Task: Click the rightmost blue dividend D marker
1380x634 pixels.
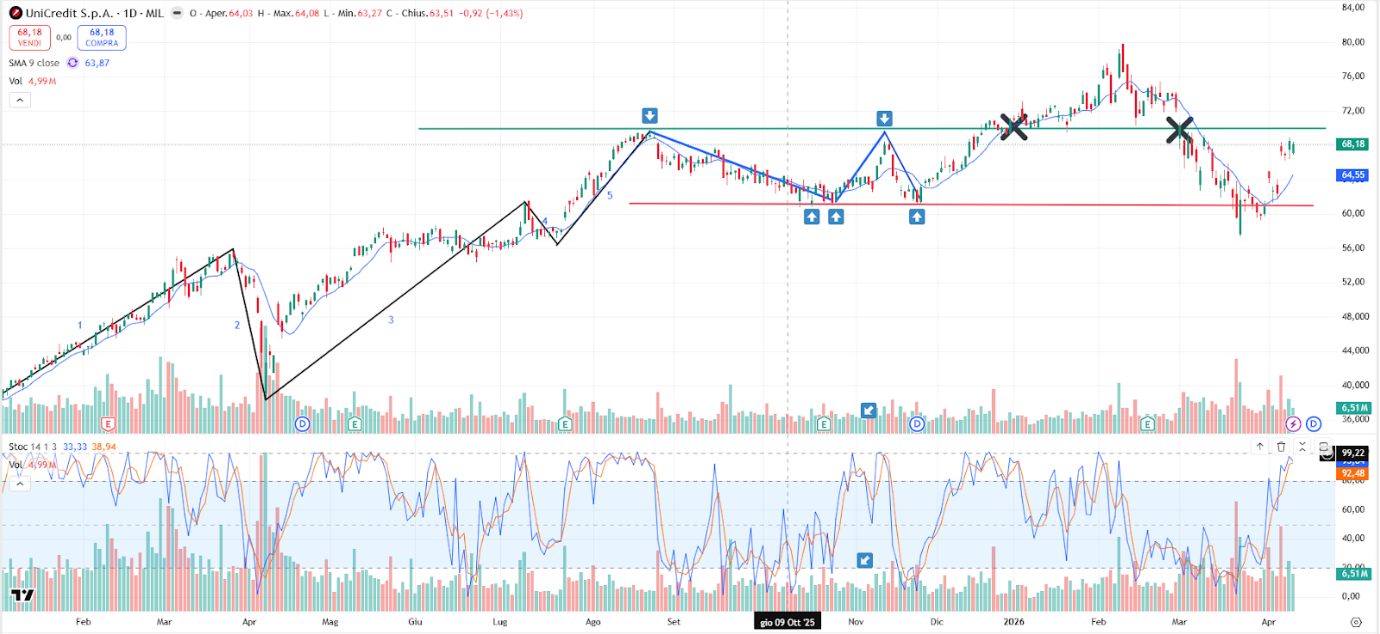Action: coord(1314,424)
